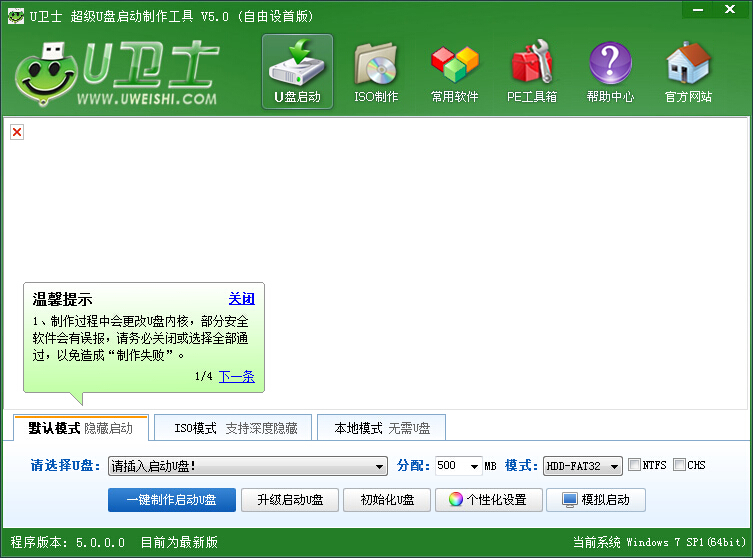Image resolution: width=753 pixels, height=558 pixels.
Task: Open 常用软件 colored cubes icon
Action: 454,72
